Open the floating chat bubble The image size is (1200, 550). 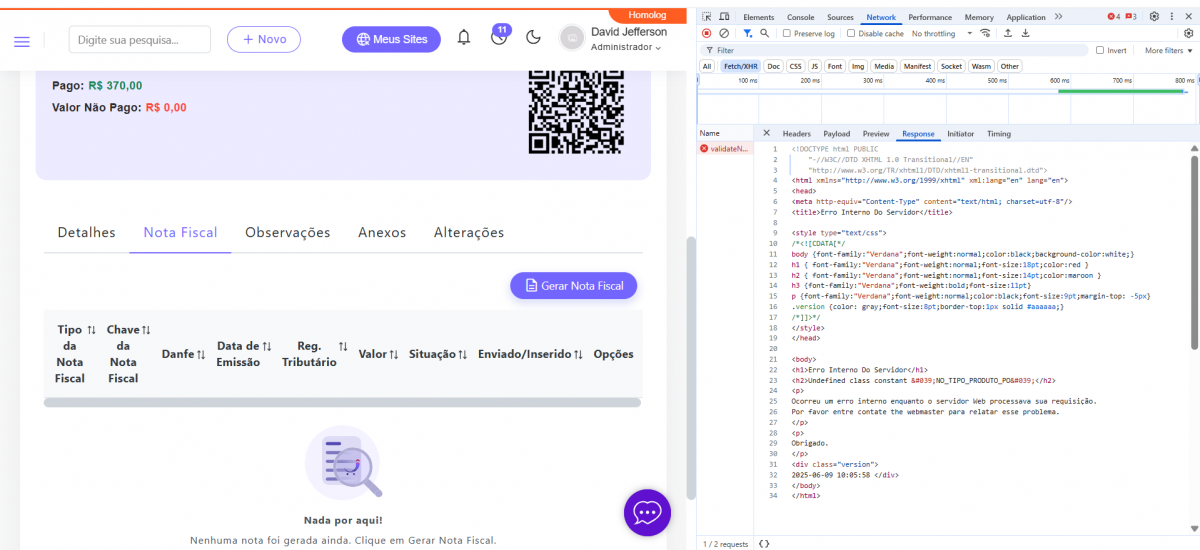[647, 512]
